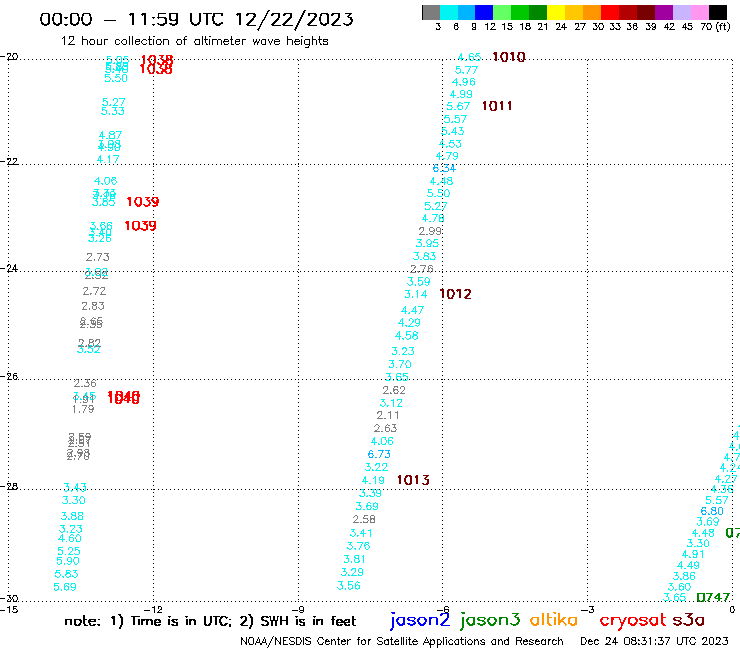Click the wave height value '5.90'
The width and height of the screenshot is (740, 650).
point(68,561)
